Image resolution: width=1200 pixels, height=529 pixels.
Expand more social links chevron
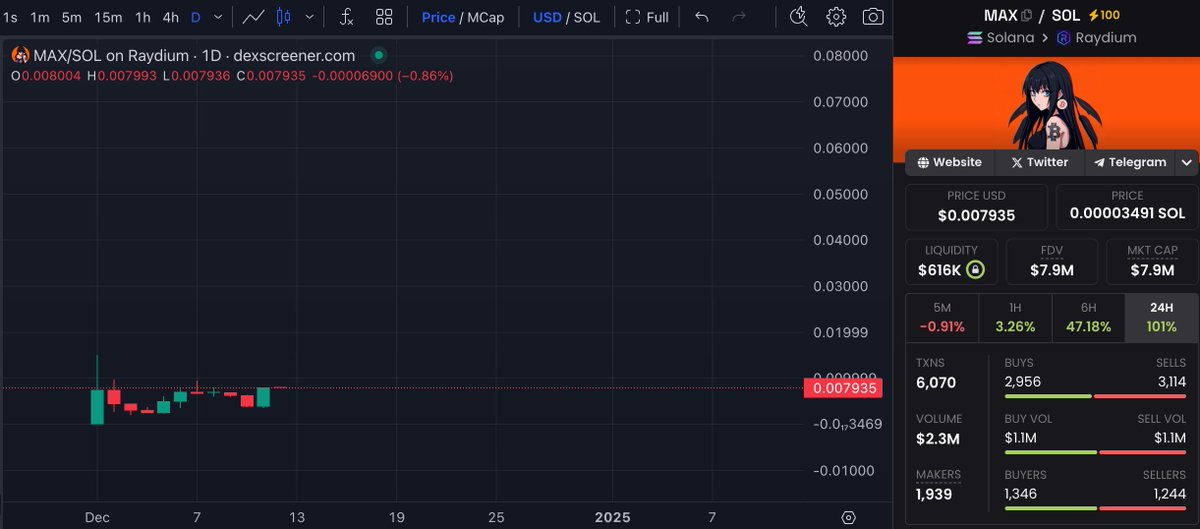pyautogui.click(x=1187, y=162)
